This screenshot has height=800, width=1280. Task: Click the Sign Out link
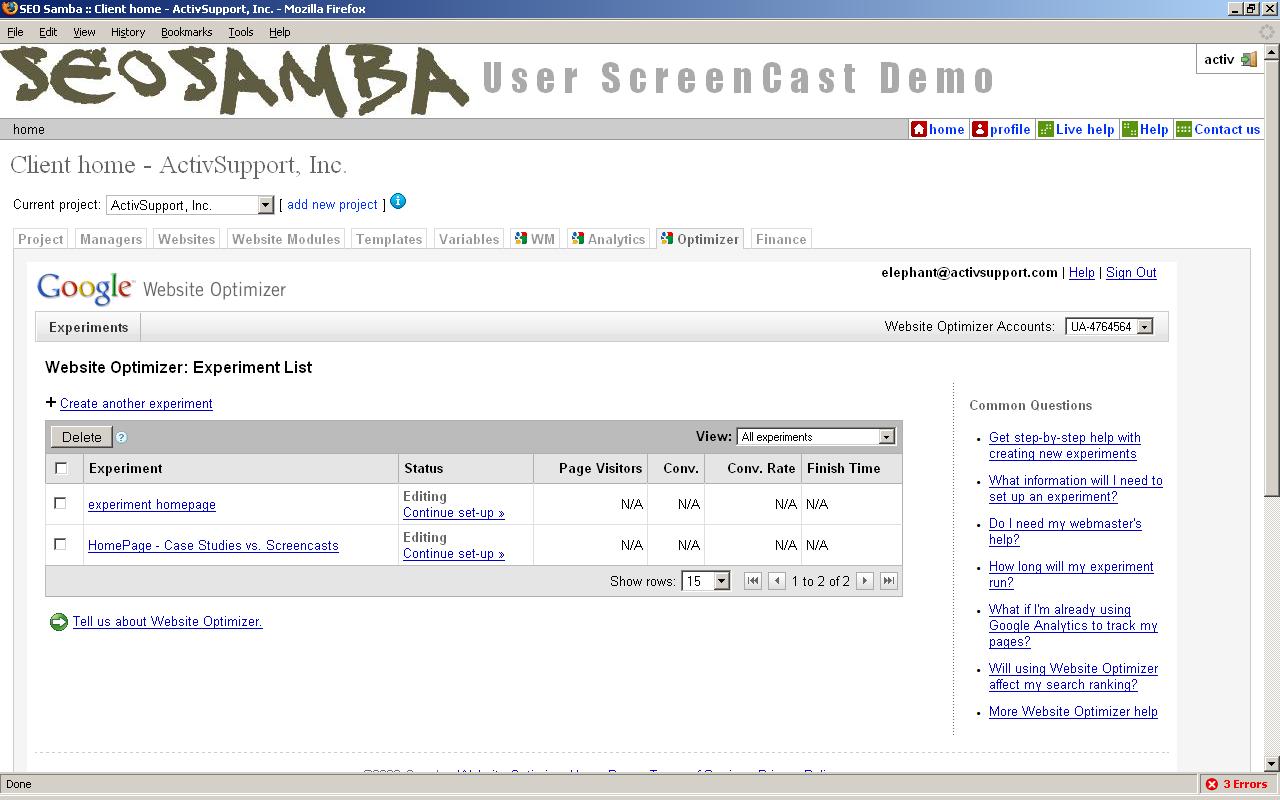tap(1131, 273)
